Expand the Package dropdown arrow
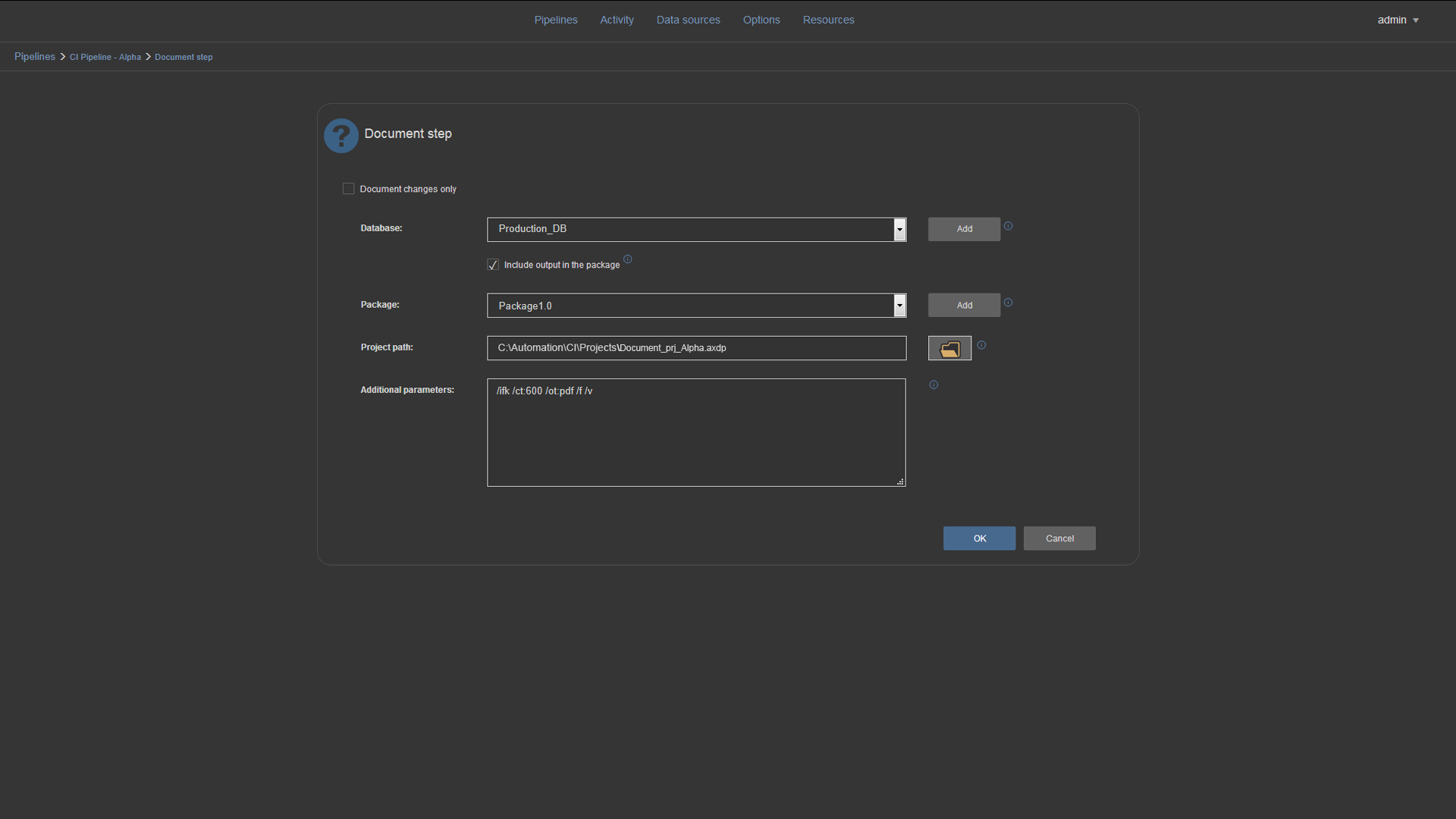This screenshot has height=819, width=1456. coord(899,306)
